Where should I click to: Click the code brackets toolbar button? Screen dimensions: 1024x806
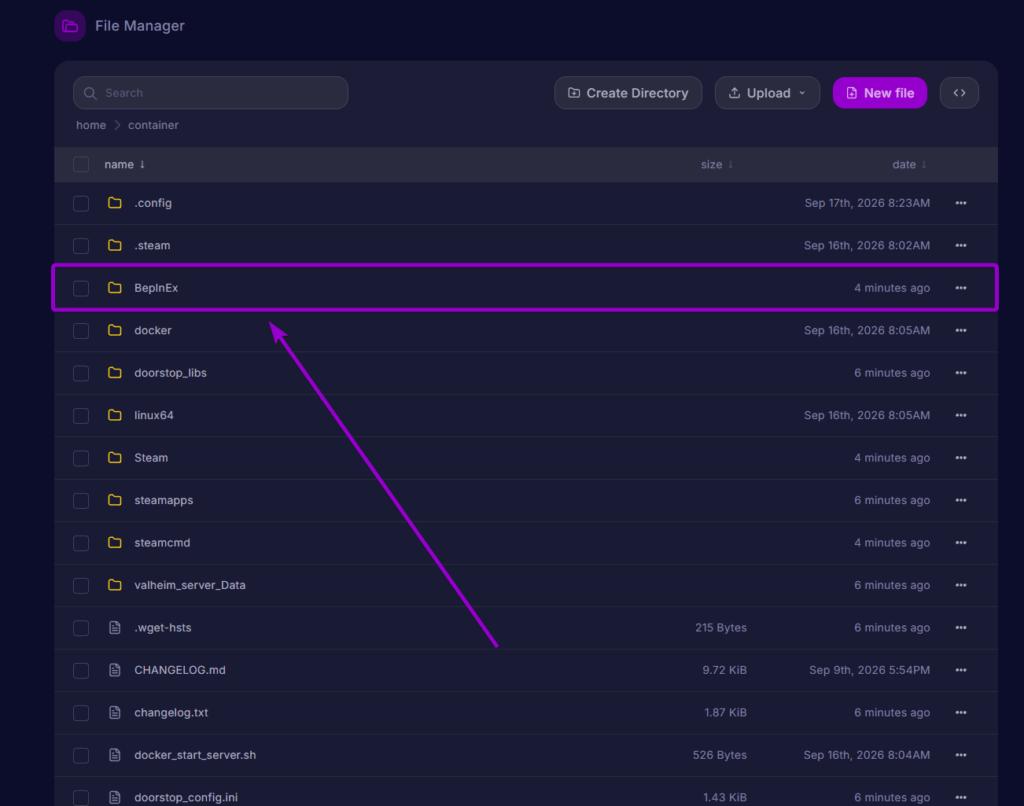(x=959, y=93)
